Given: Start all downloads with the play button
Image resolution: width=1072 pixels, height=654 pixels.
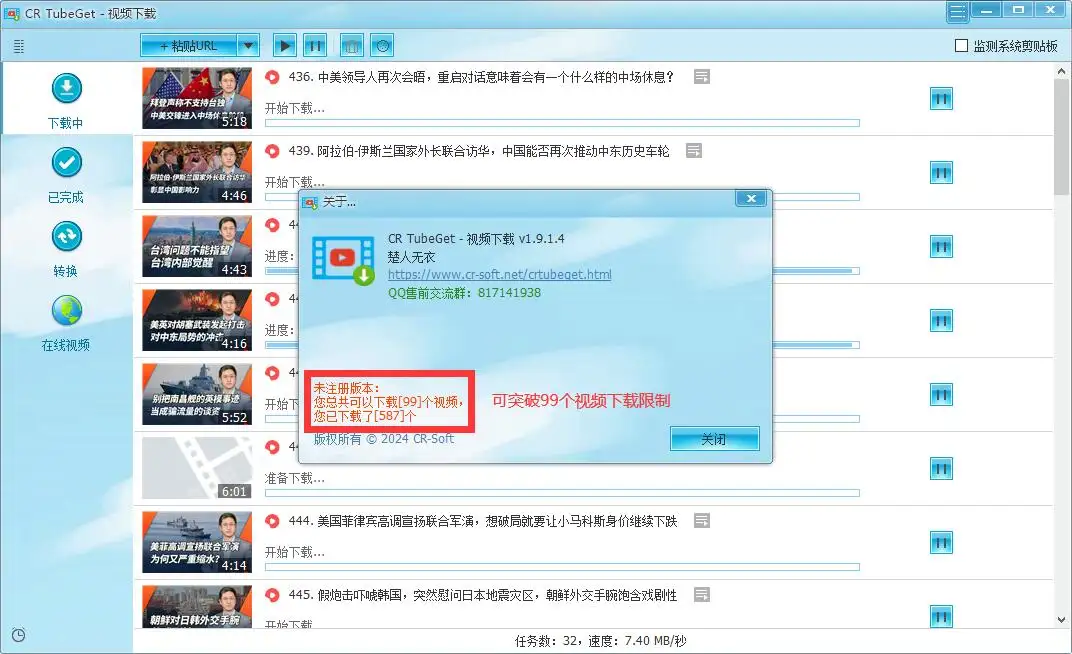Looking at the screenshot, I should [284, 46].
